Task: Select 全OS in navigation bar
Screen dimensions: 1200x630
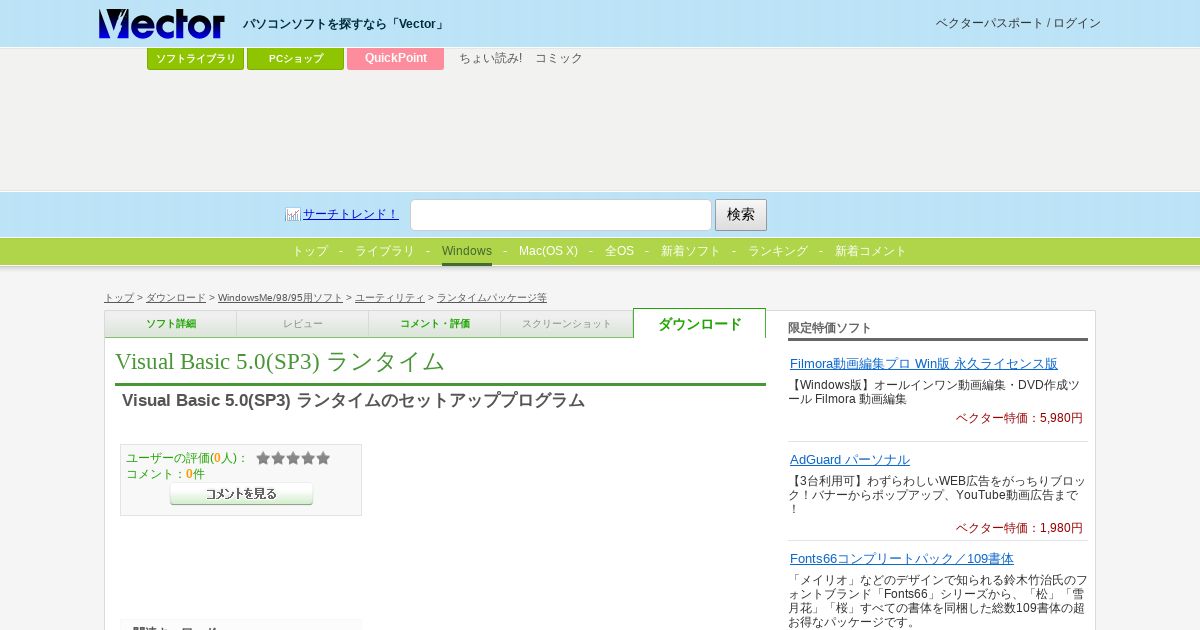Action: [x=619, y=251]
